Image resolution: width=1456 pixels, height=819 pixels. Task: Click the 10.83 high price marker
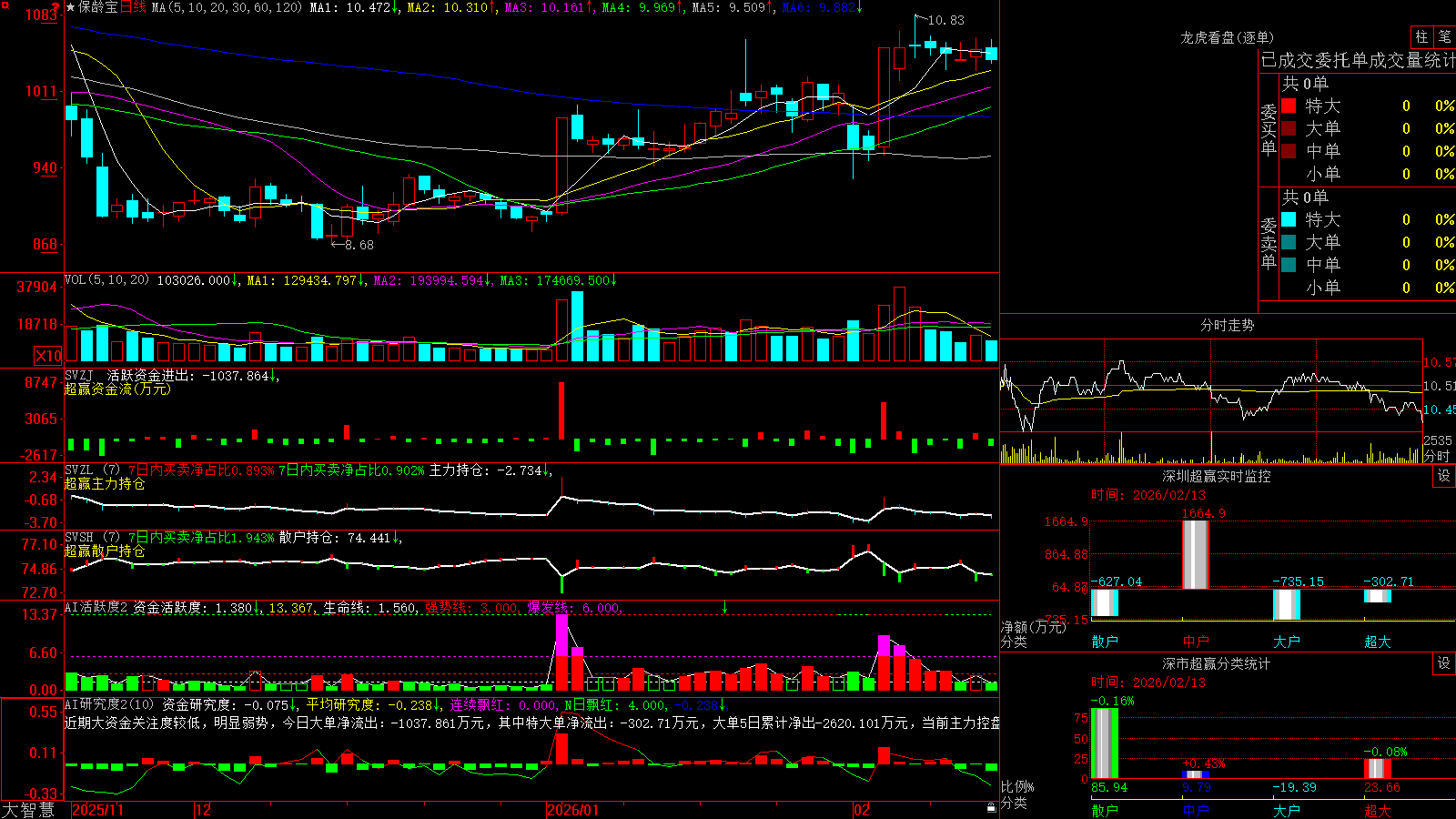pyautogui.click(x=945, y=20)
